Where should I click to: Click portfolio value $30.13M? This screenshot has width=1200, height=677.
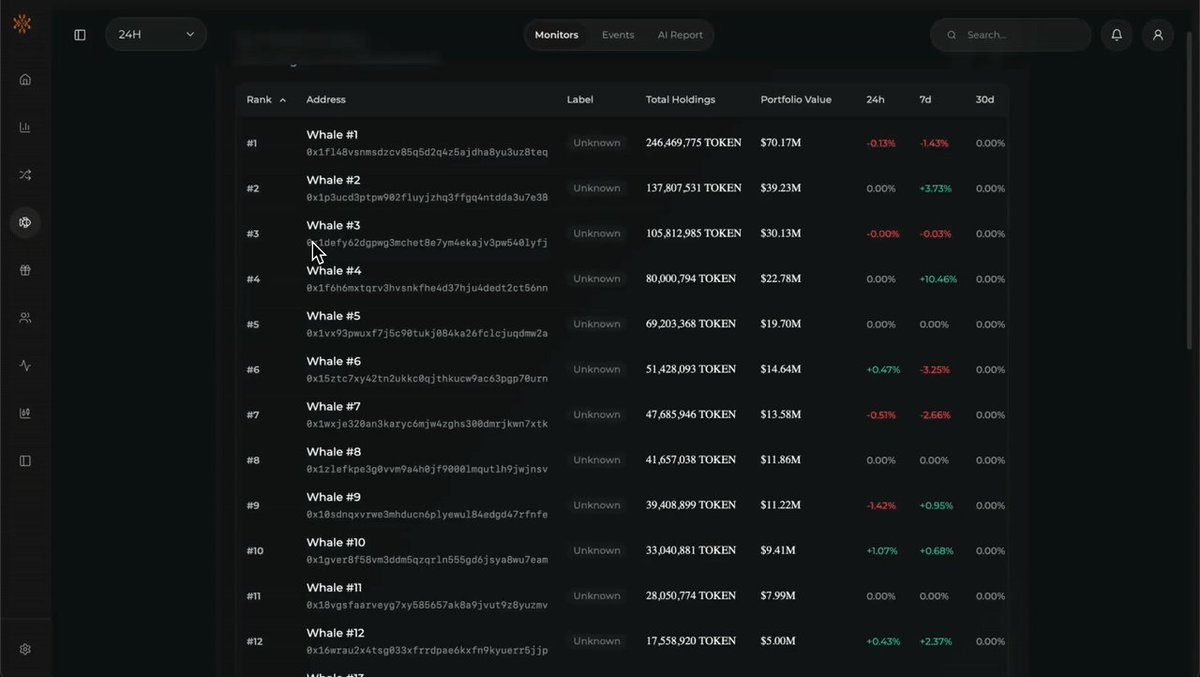[x=781, y=233]
